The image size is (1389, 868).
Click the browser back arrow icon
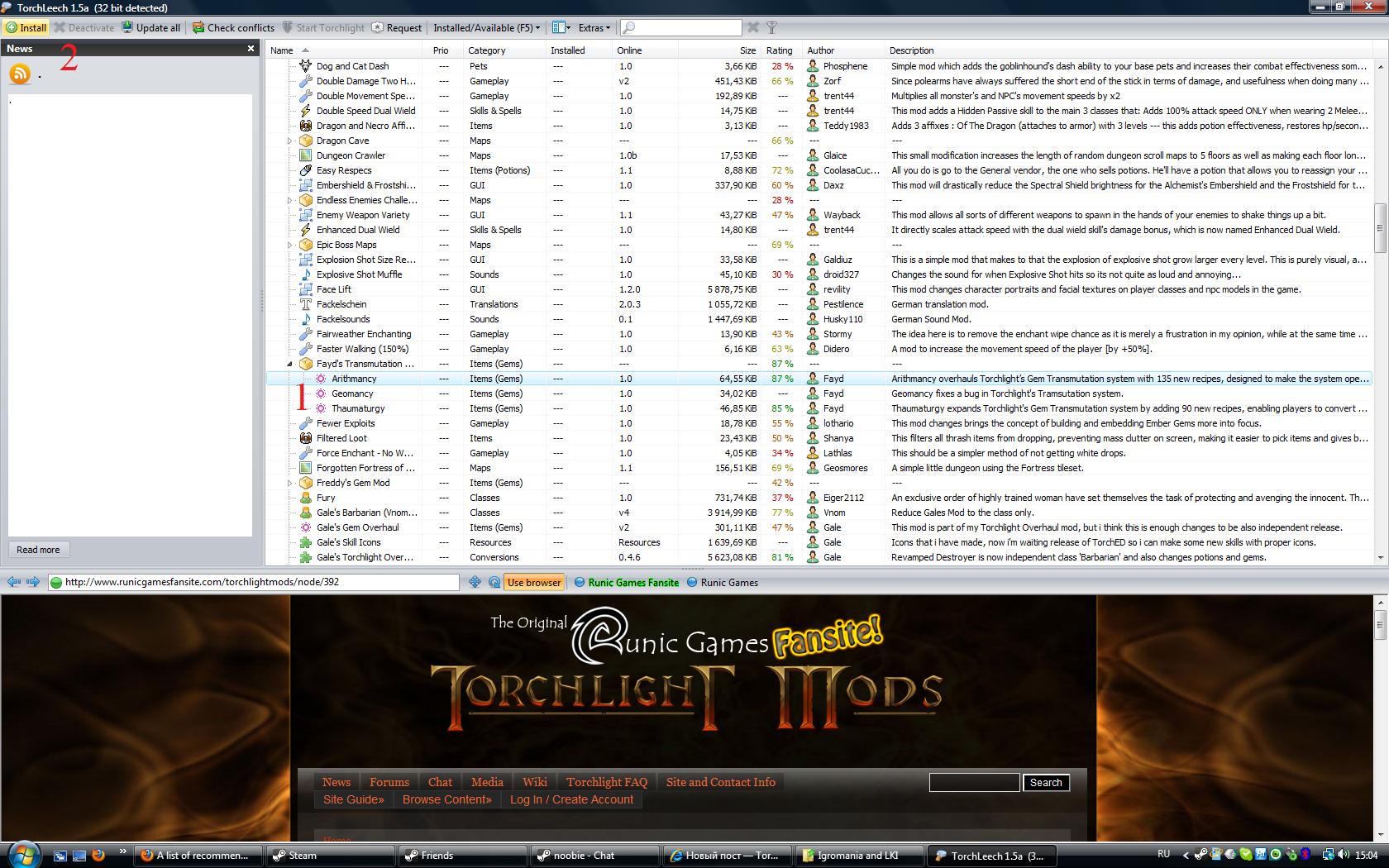point(13,582)
